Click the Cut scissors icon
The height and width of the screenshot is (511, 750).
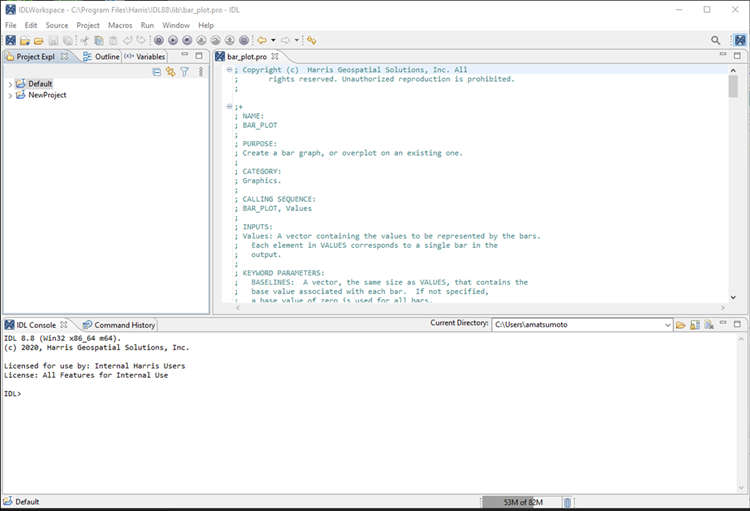85,41
